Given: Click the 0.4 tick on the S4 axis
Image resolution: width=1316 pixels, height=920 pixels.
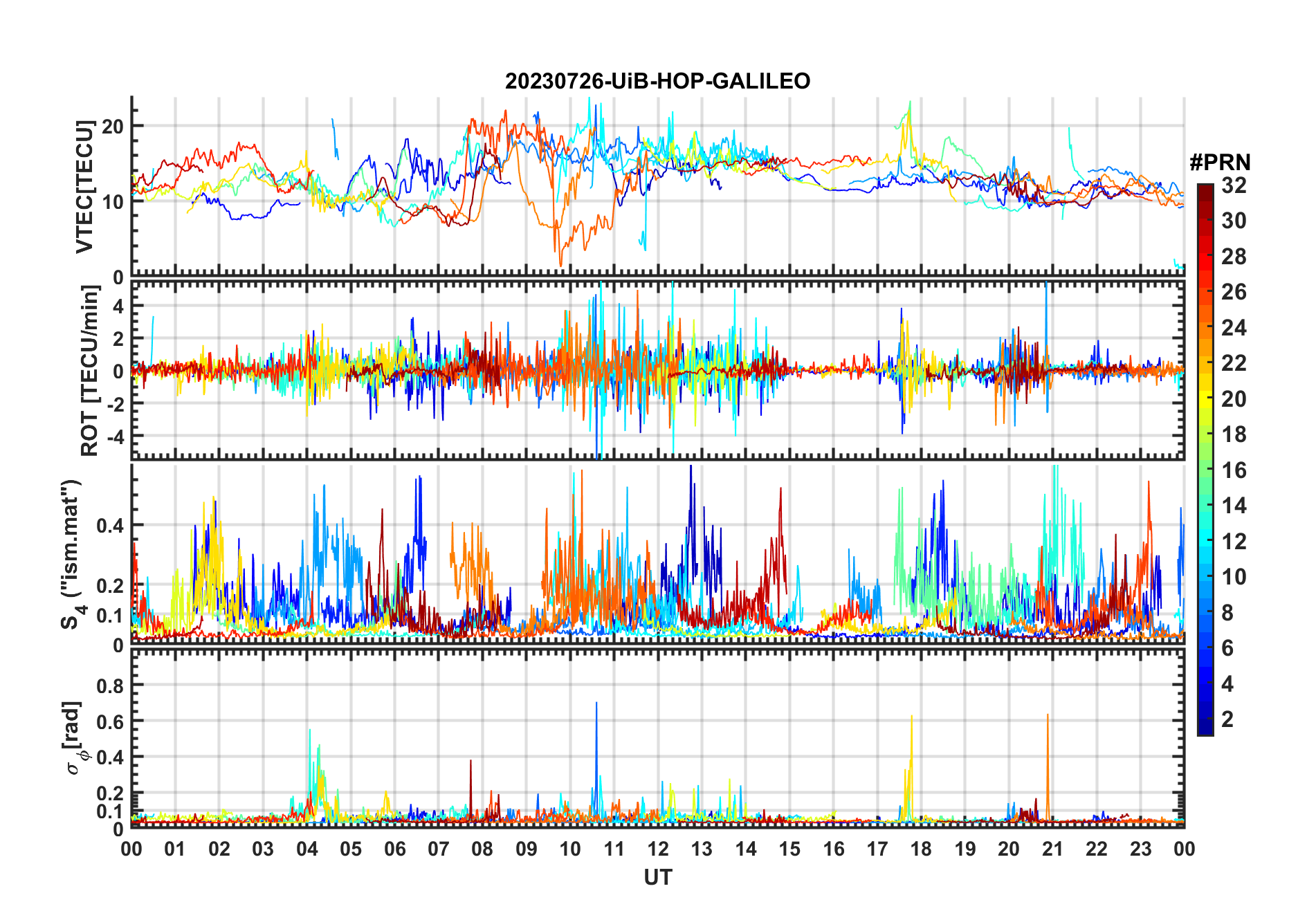Looking at the screenshot, I should 110,526.
